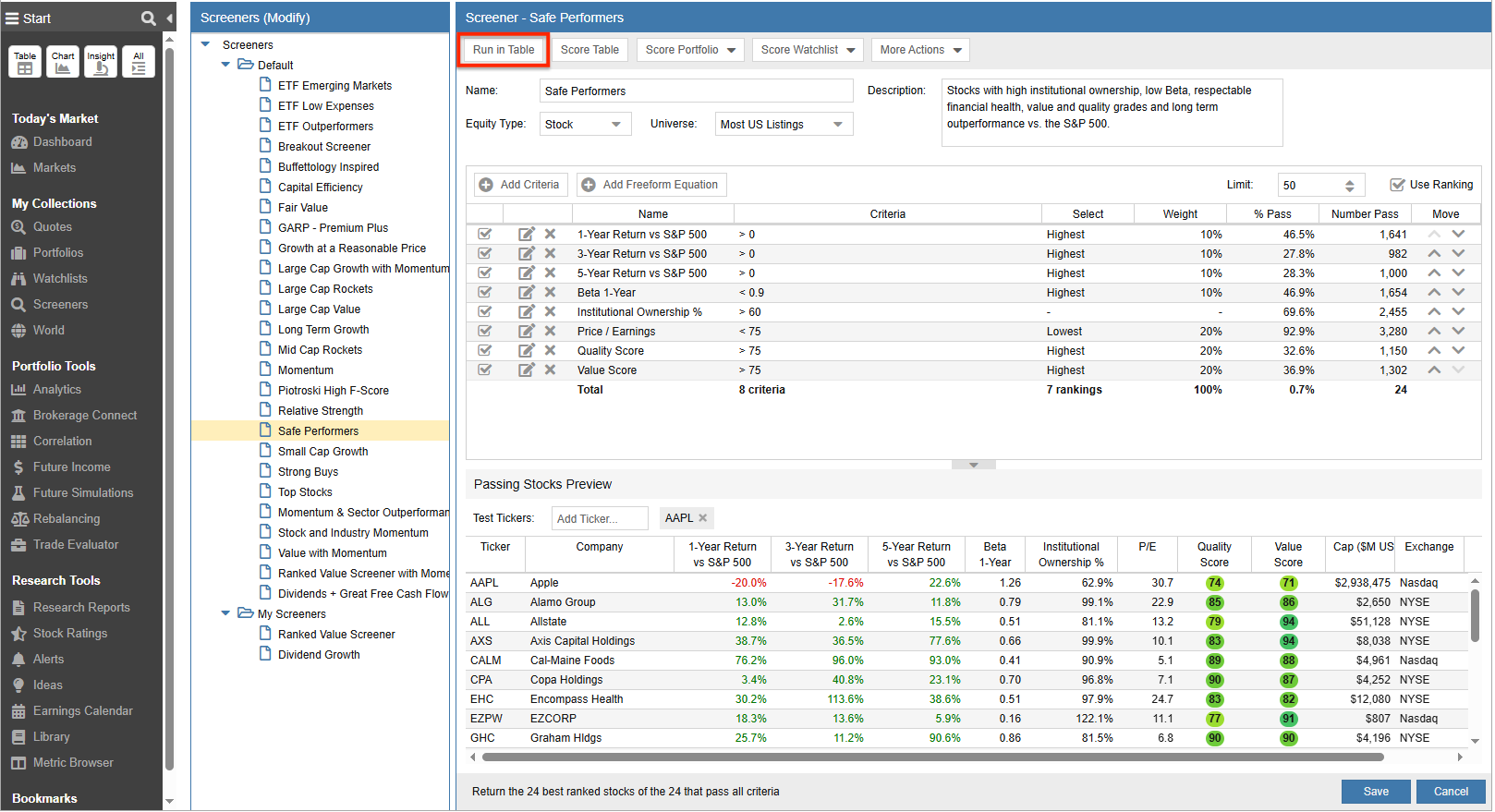1495x812 pixels.
Task: Click the Add Ticker input field
Action: click(x=599, y=518)
